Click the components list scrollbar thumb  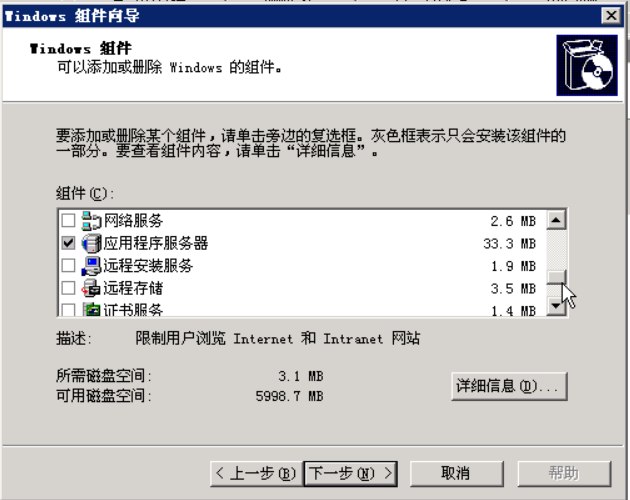click(x=556, y=277)
